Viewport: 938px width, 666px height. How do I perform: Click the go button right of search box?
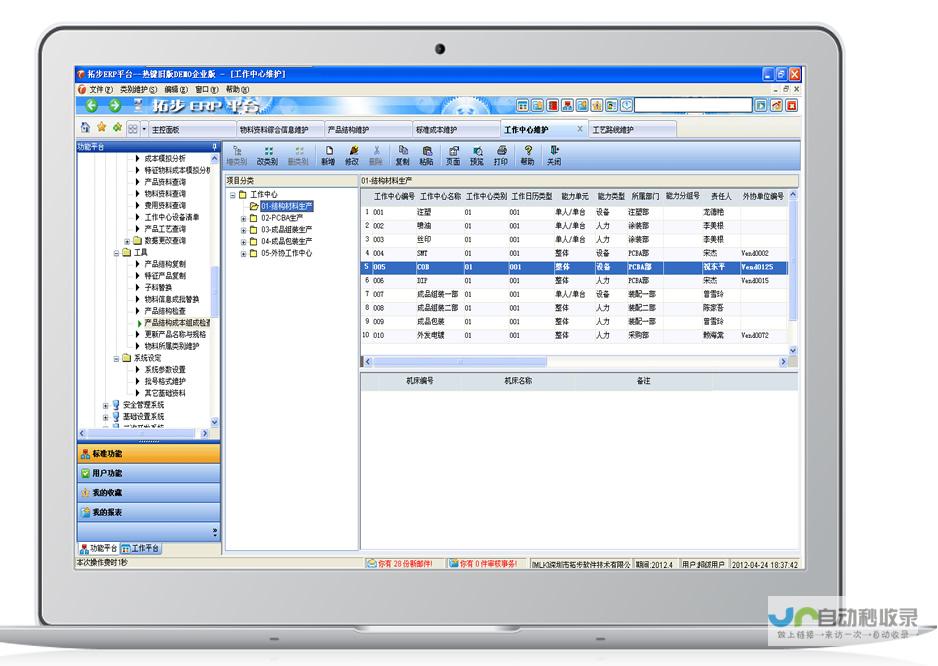pyautogui.click(x=760, y=106)
